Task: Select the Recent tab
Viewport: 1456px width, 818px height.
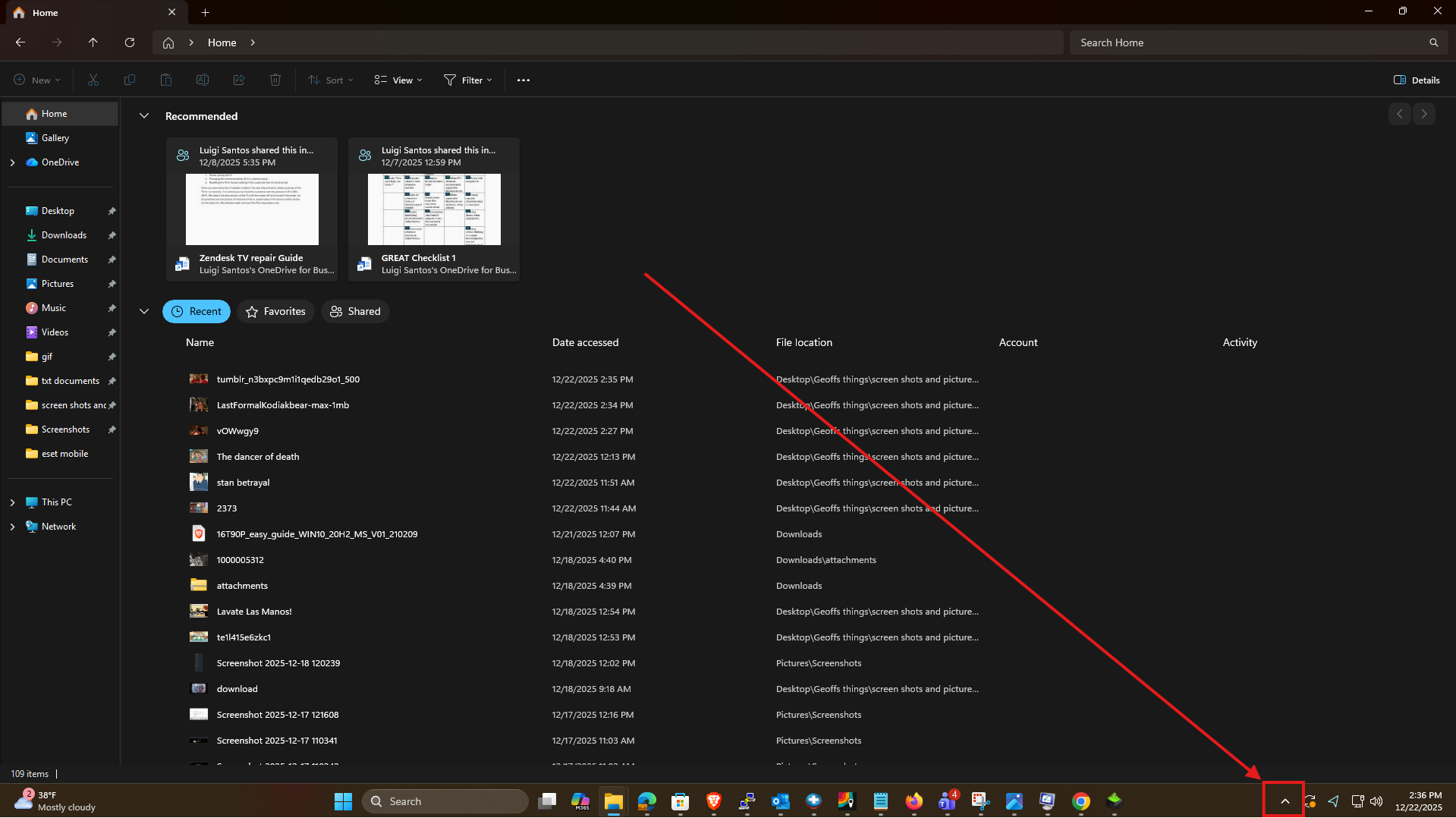Action: tap(197, 311)
